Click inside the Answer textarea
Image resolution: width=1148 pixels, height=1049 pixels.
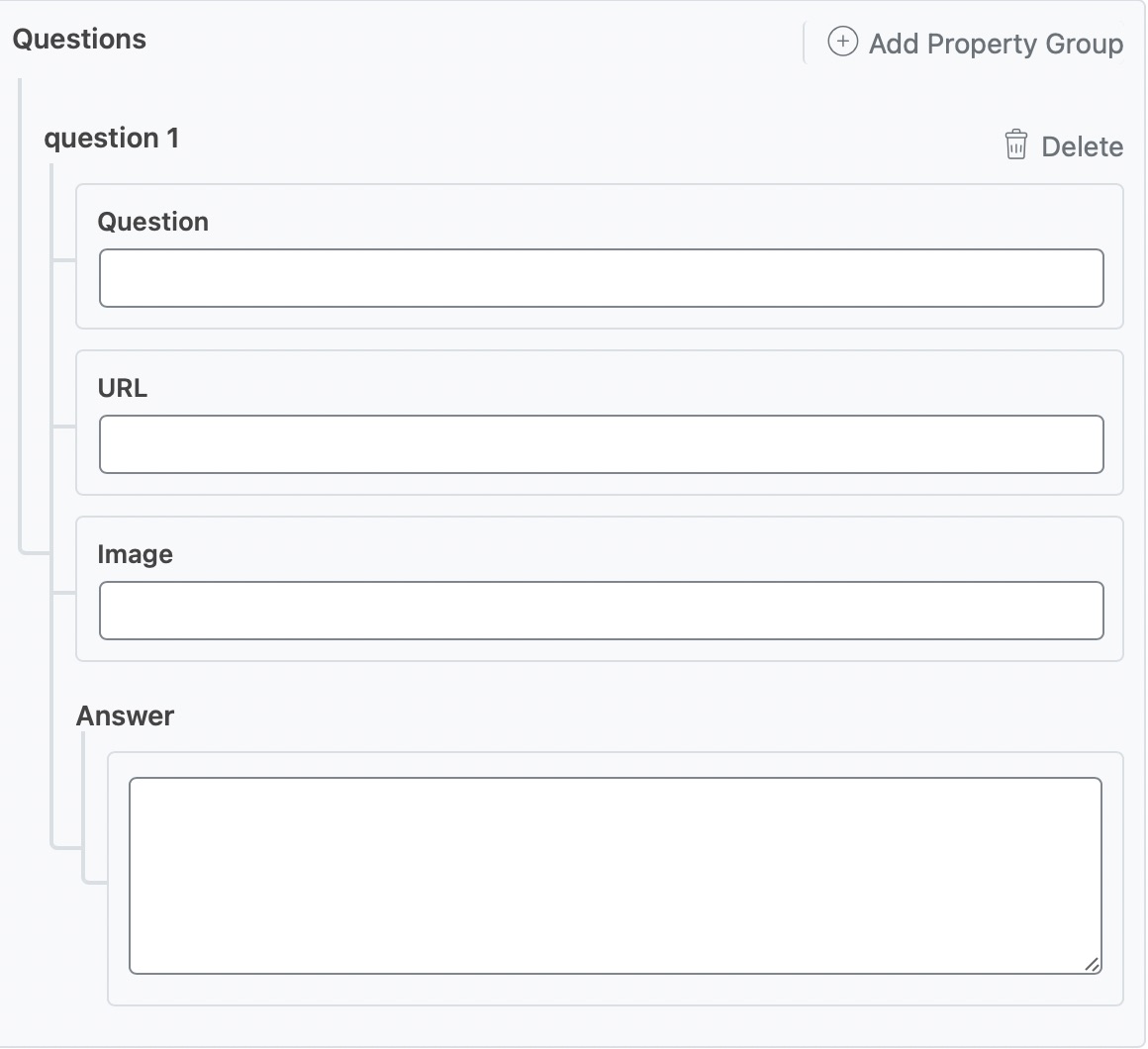tap(615, 876)
